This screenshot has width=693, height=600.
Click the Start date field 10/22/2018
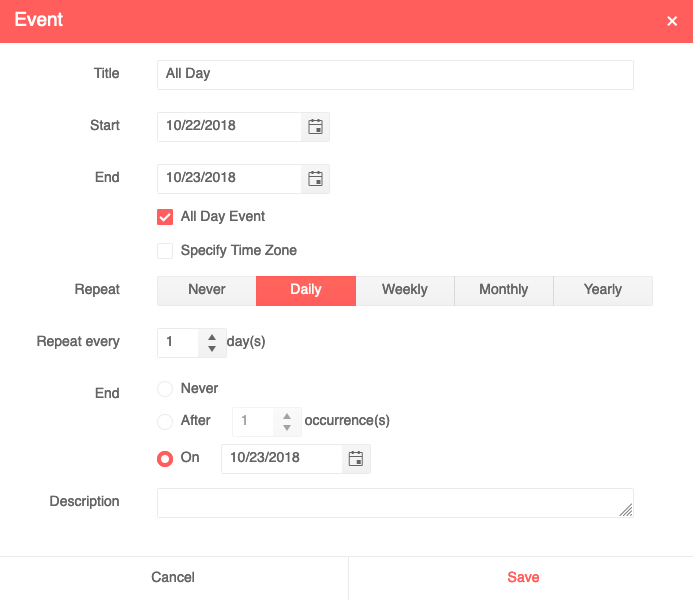[x=229, y=127]
